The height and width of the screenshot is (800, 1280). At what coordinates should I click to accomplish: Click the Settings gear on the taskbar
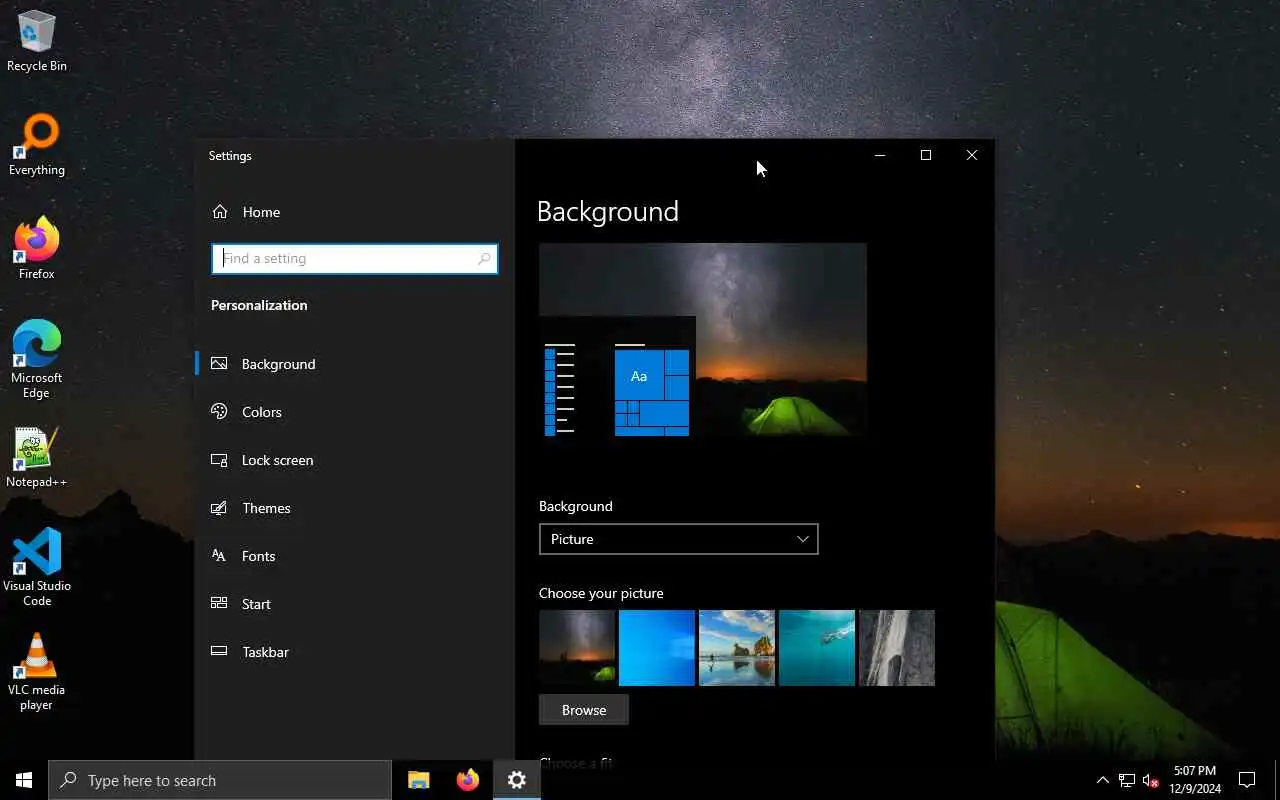tap(517, 780)
